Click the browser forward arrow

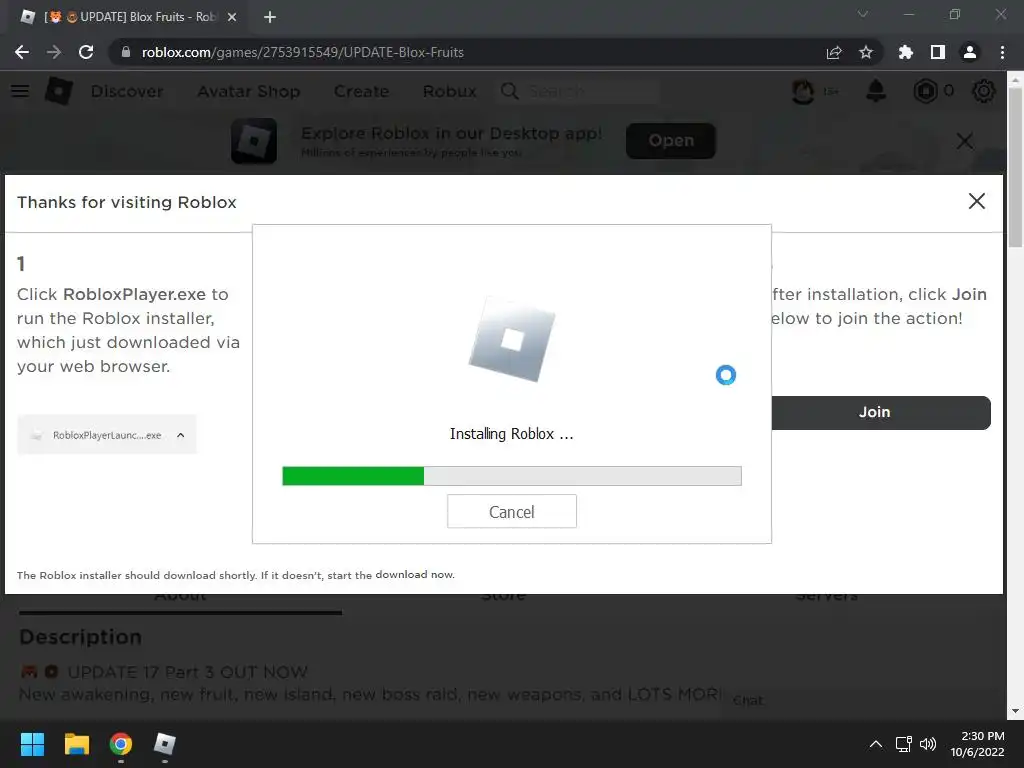point(54,52)
